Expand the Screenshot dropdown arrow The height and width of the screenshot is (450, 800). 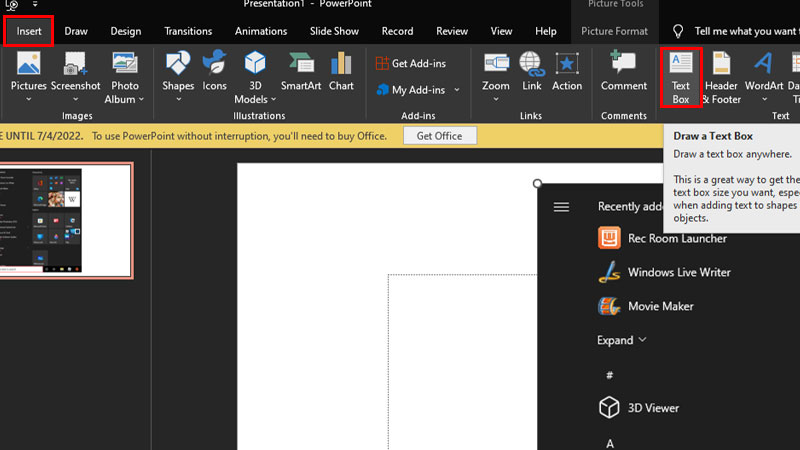pyautogui.click(x=75, y=99)
